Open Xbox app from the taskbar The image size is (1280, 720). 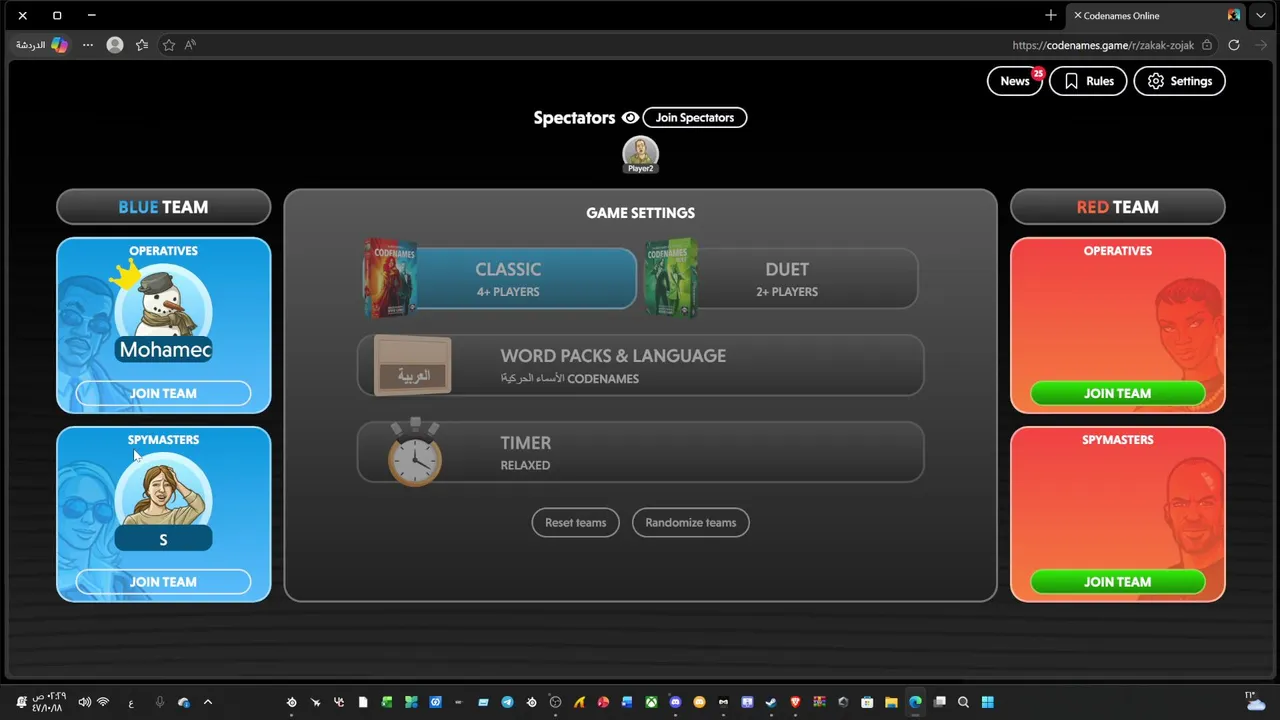pyautogui.click(x=651, y=702)
